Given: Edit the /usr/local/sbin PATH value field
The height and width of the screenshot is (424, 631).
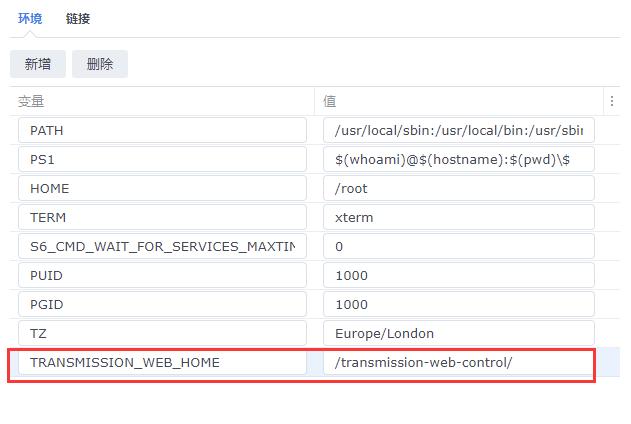Looking at the screenshot, I should click(x=458, y=131).
